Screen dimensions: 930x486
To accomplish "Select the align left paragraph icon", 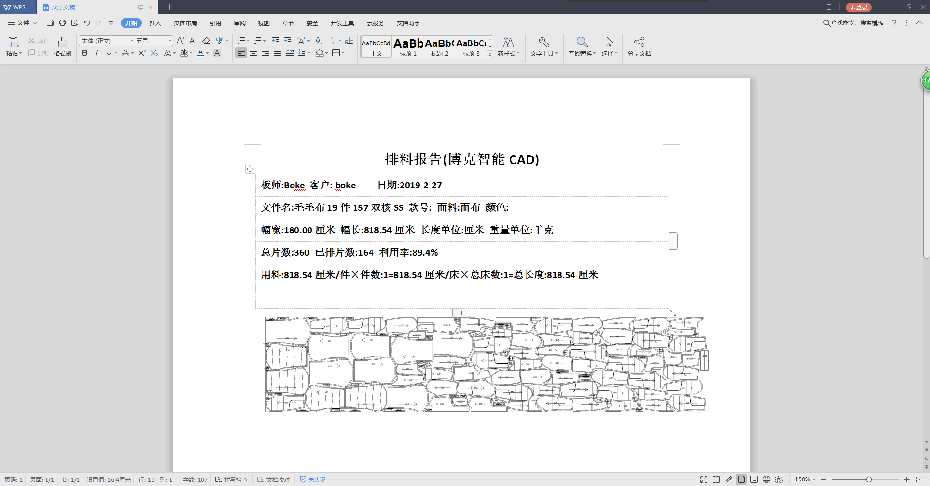I will 242,53.
